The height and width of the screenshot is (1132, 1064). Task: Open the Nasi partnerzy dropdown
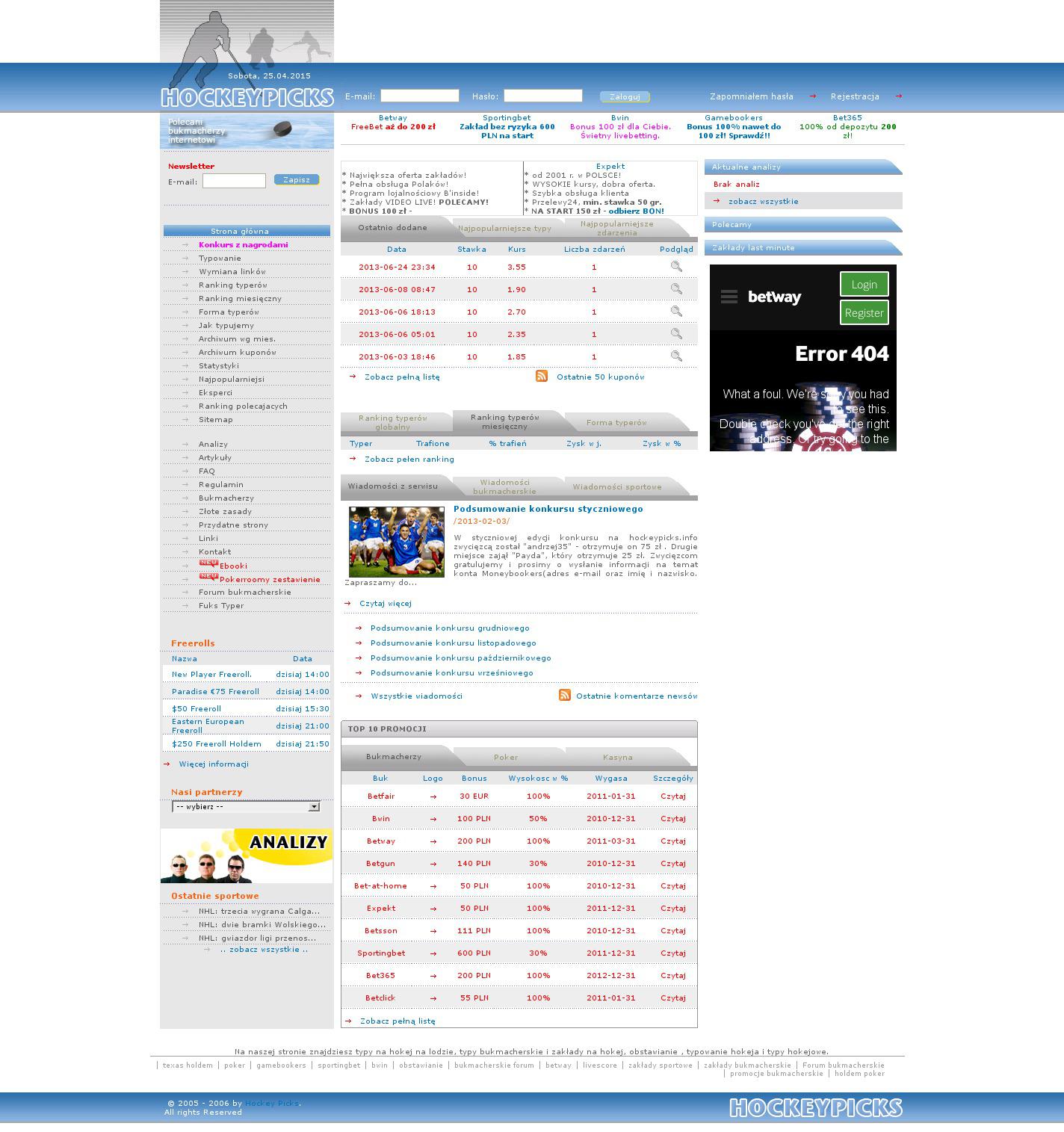246,807
